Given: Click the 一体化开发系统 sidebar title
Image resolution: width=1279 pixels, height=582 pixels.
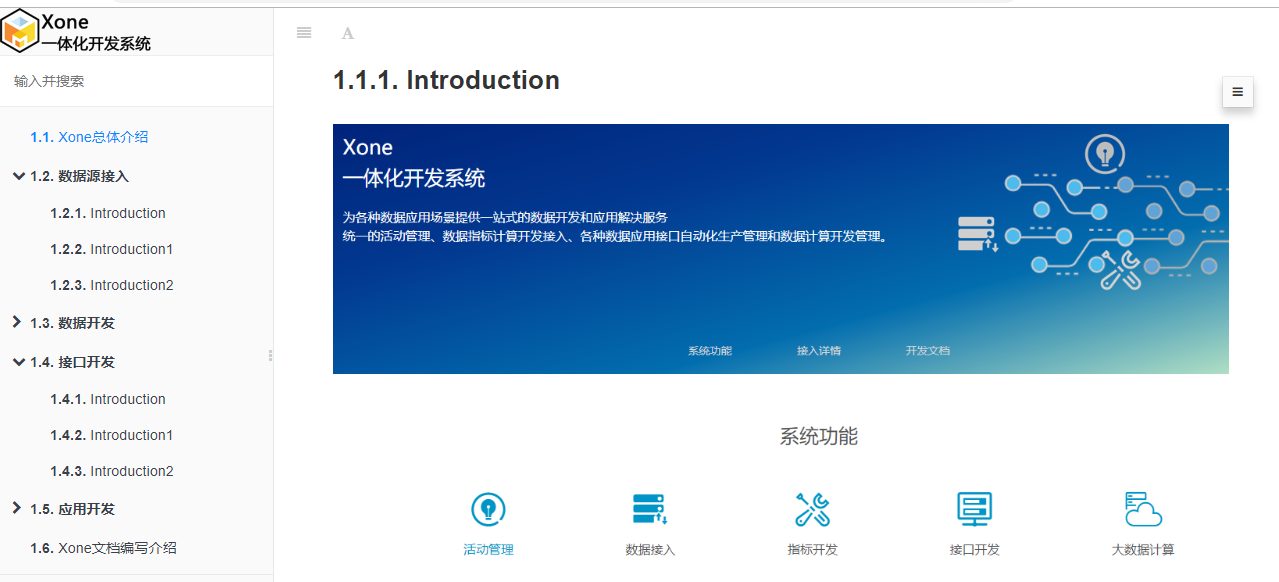Looking at the screenshot, I should coord(96,44).
